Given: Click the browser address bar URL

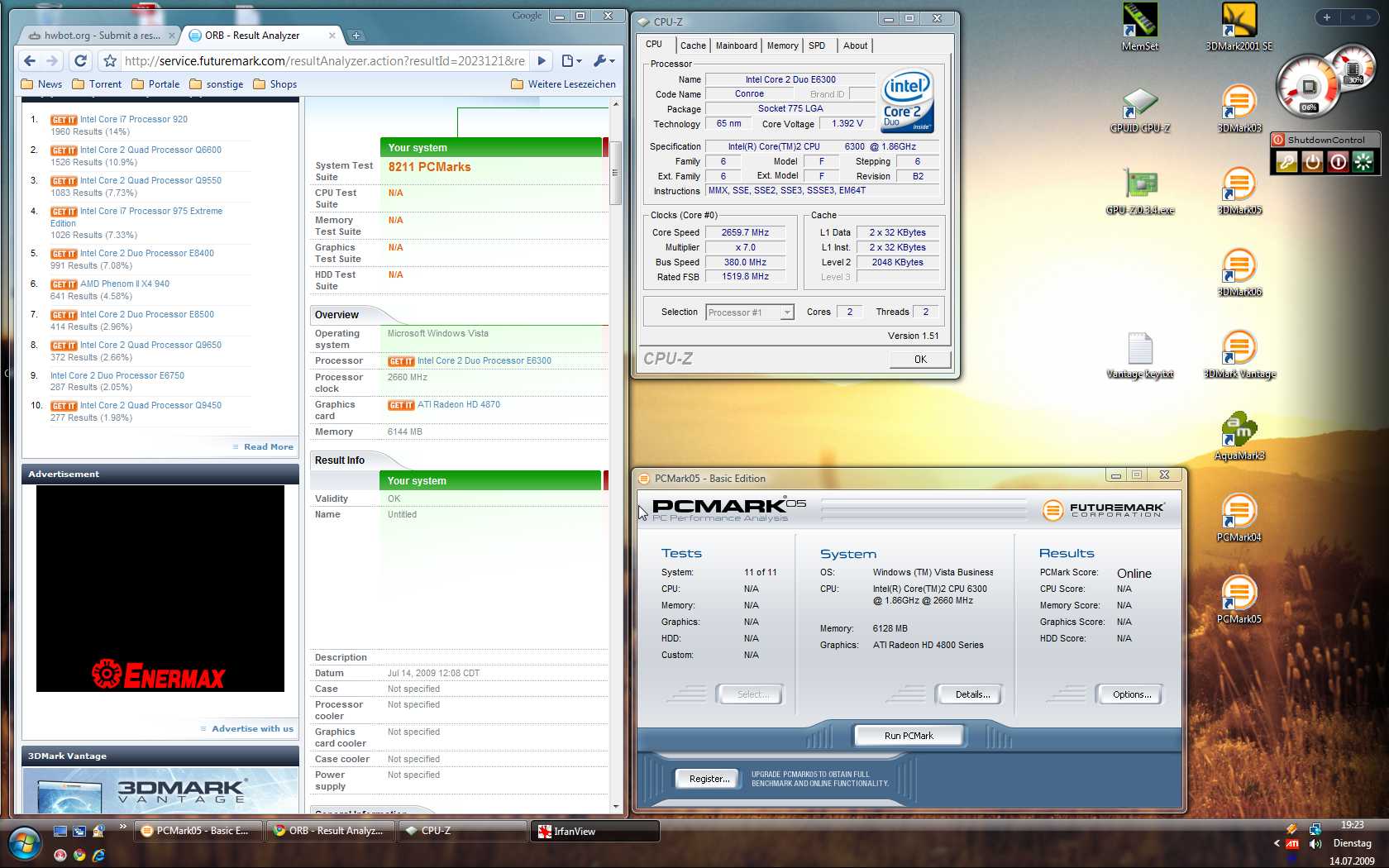Looking at the screenshot, I should click(324, 60).
